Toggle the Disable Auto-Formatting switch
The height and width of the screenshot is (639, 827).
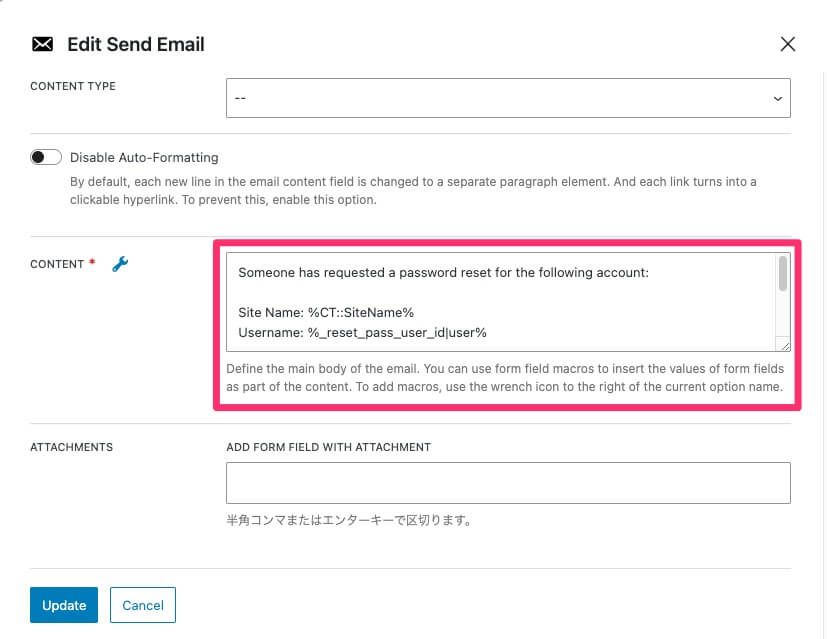[x=46, y=157]
